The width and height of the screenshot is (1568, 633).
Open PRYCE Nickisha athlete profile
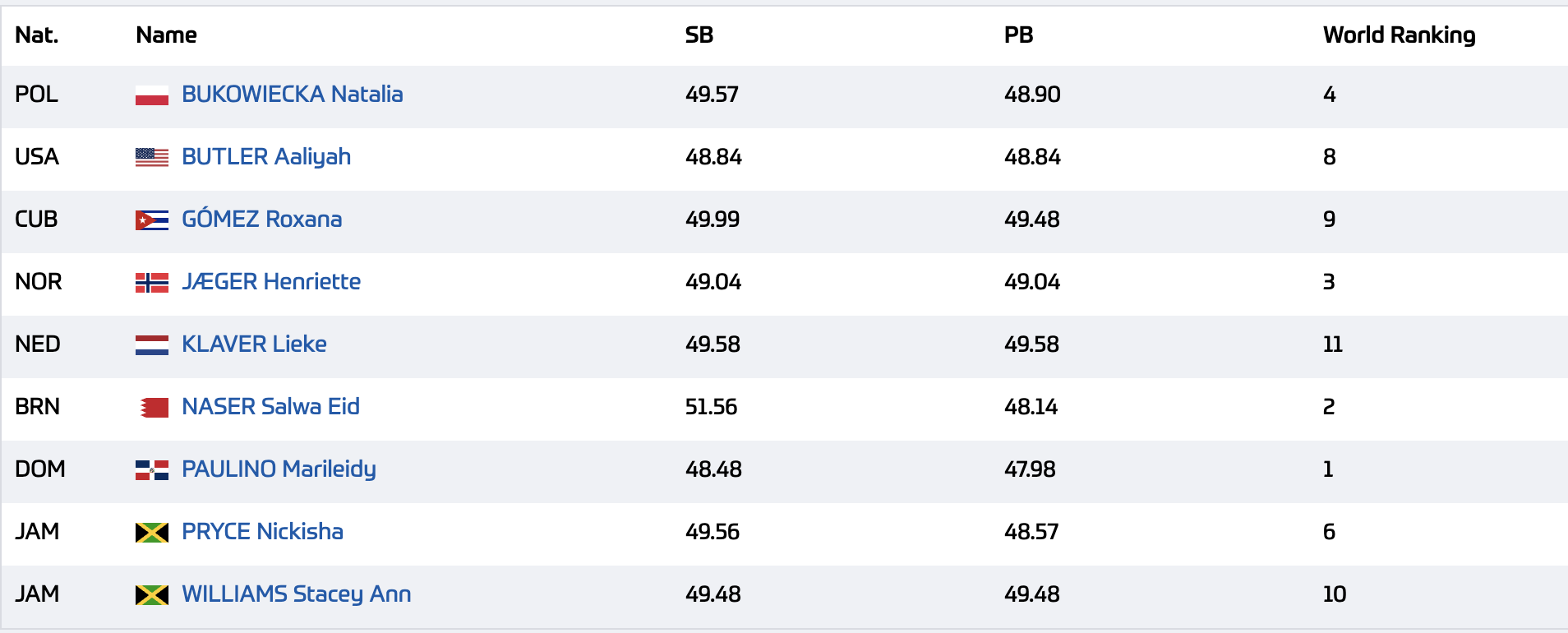pos(263,532)
